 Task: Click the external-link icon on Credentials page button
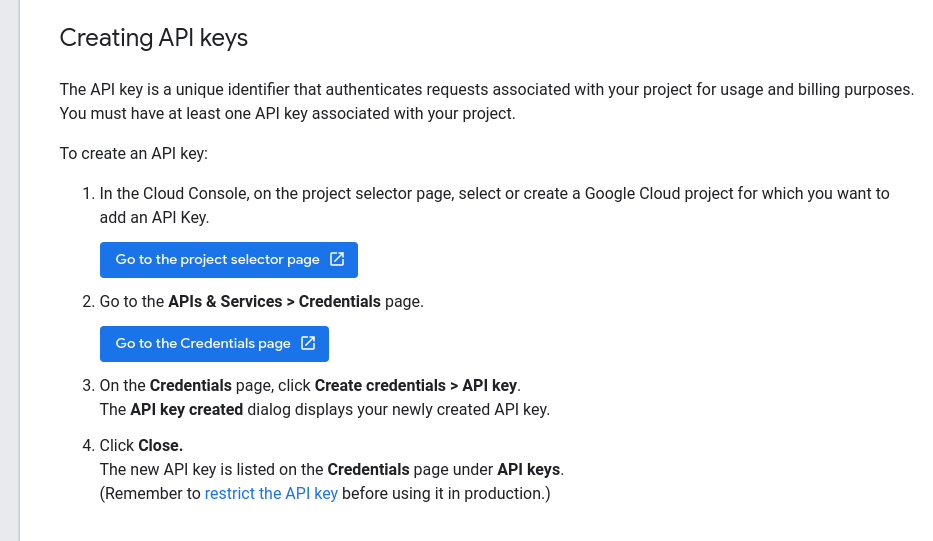pos(308,343)
